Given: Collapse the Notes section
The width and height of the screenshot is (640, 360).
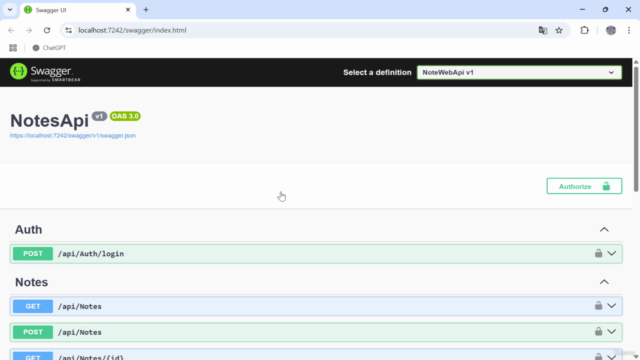Looking at the screenshot, I should (x=604, y=282).
